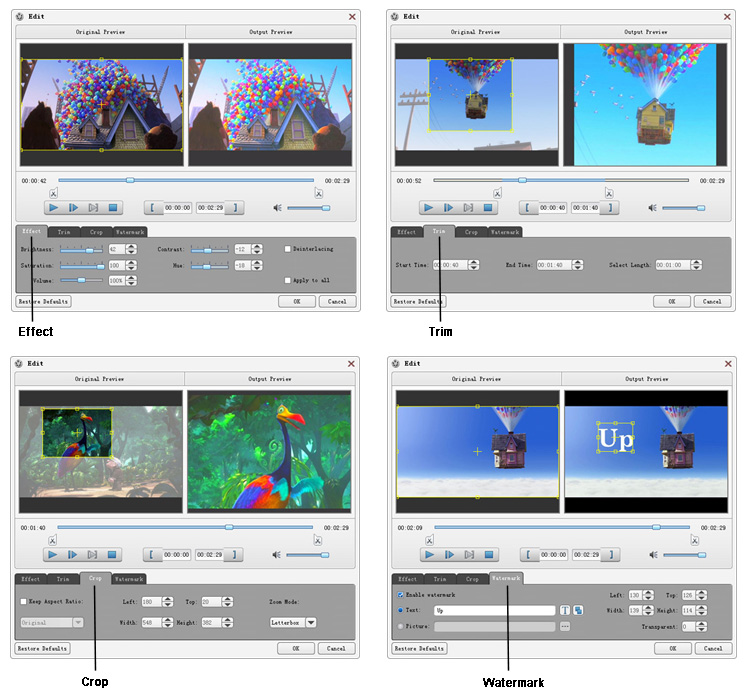Adjust Transparent value stepper
Image resolution: width=750 pixels, height=700 pixels.
click(702, 626)
